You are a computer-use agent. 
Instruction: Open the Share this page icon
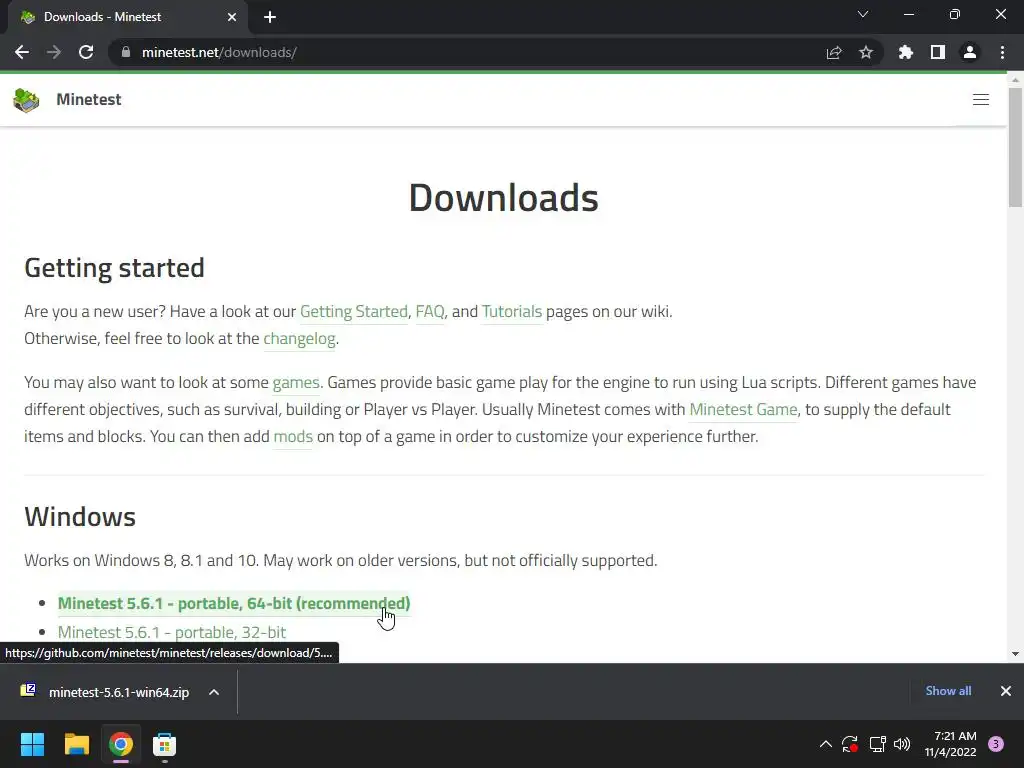click(834, 52)
